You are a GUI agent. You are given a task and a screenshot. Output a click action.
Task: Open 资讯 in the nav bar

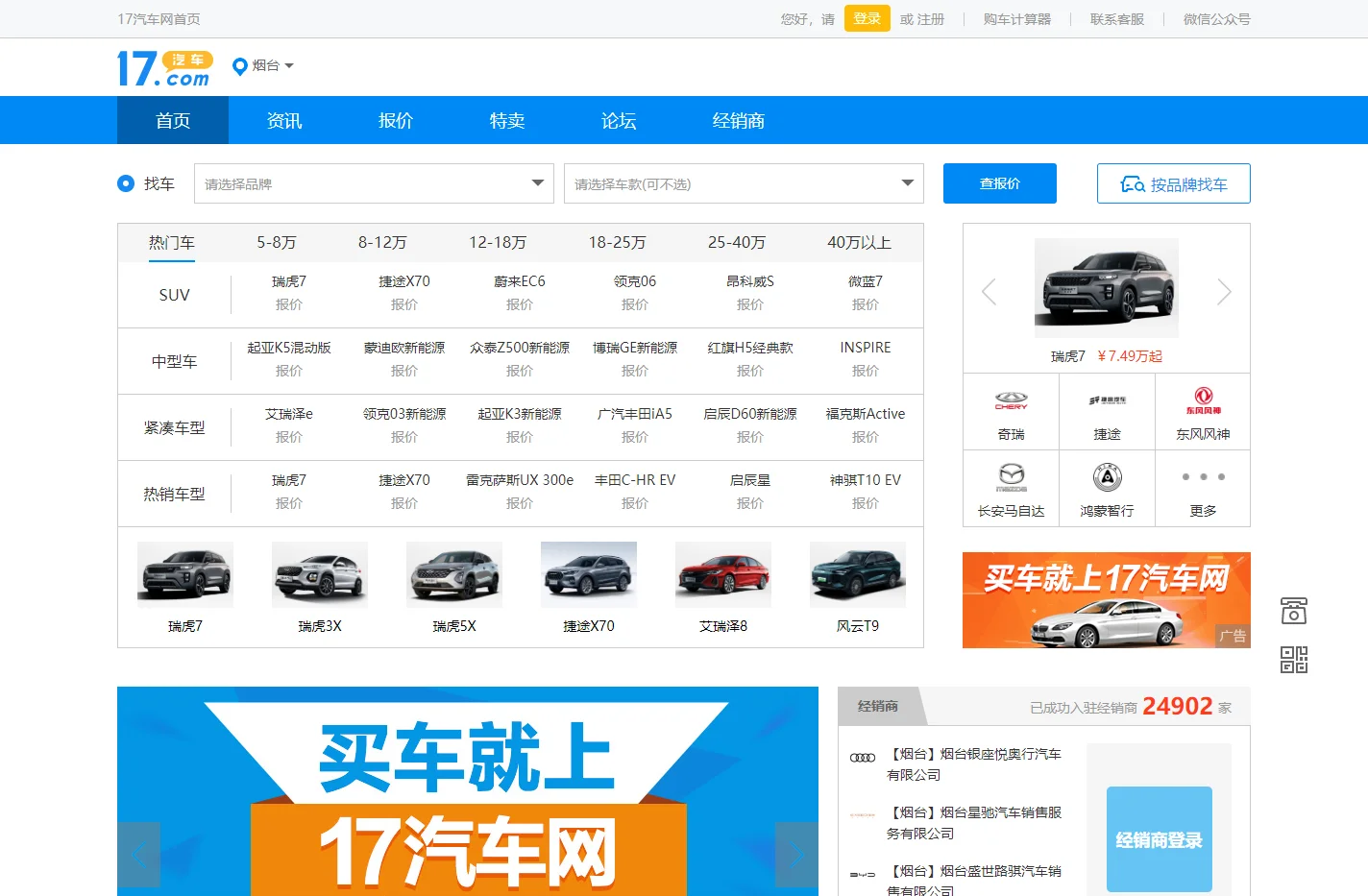point(284,120)
